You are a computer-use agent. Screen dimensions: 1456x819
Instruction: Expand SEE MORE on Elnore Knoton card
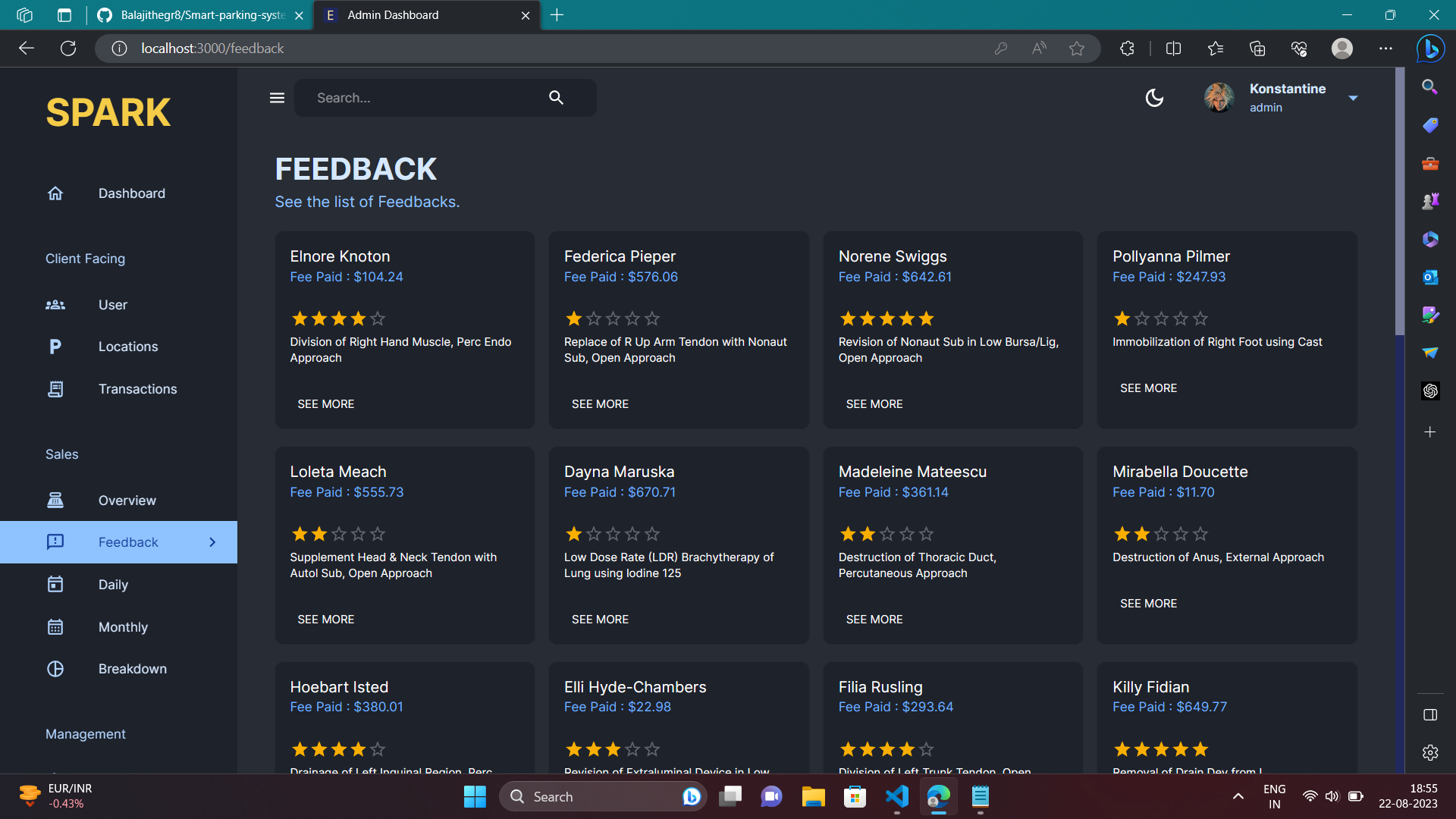[x=326, y=404]
